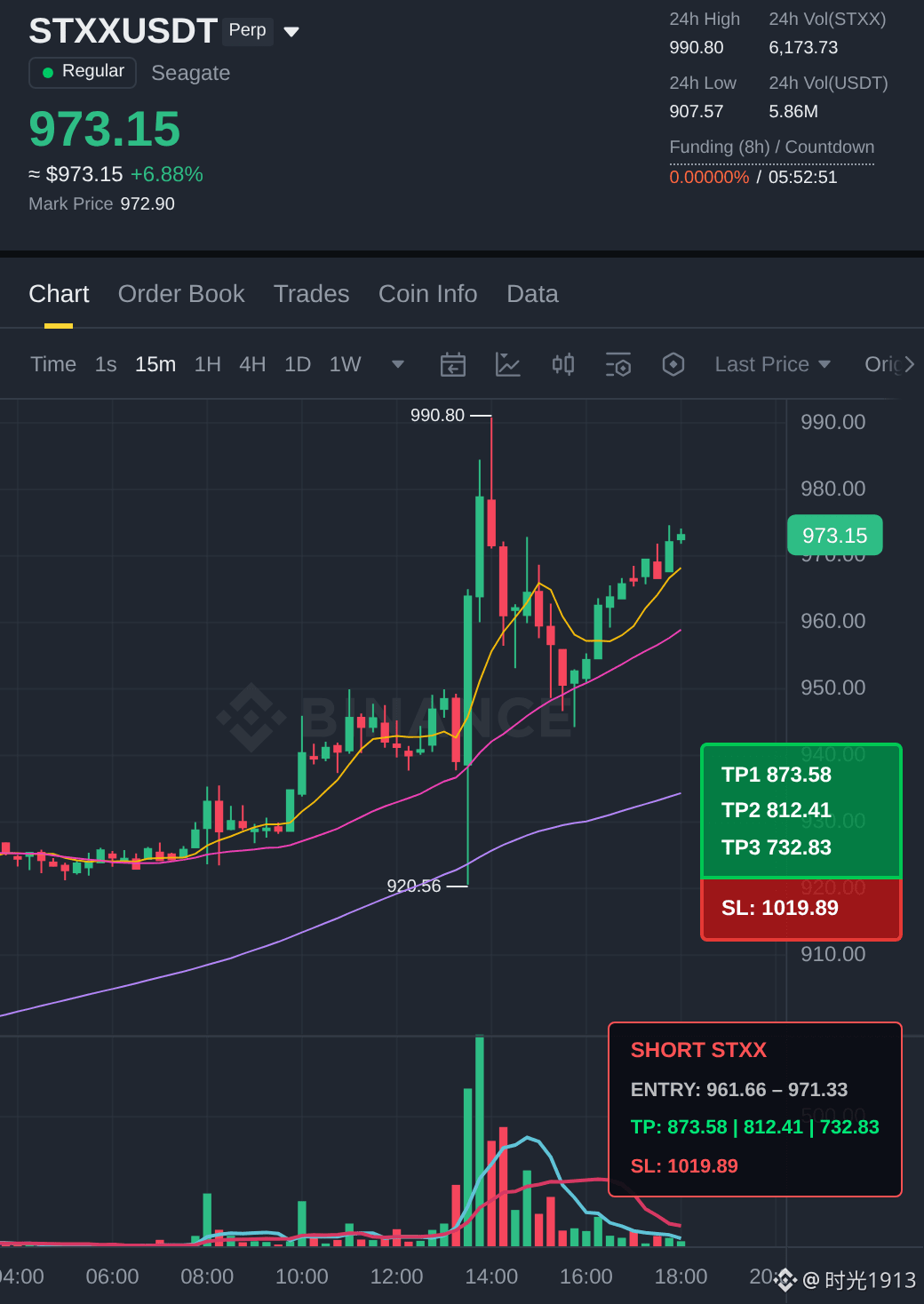Open the calendar go-to-date icon
924x1304 pixels.
[x=453, y=364]
